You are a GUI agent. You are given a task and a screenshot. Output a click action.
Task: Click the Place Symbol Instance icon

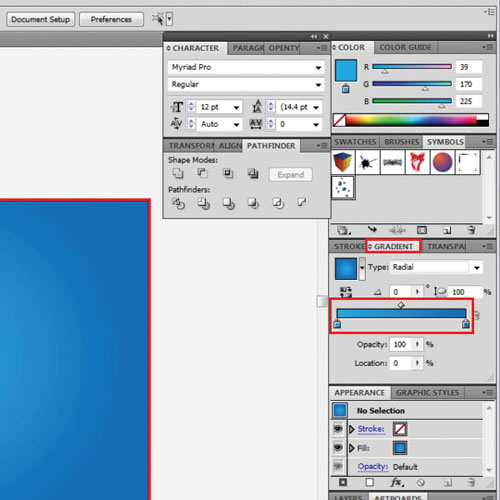click(x=372, y=229)
